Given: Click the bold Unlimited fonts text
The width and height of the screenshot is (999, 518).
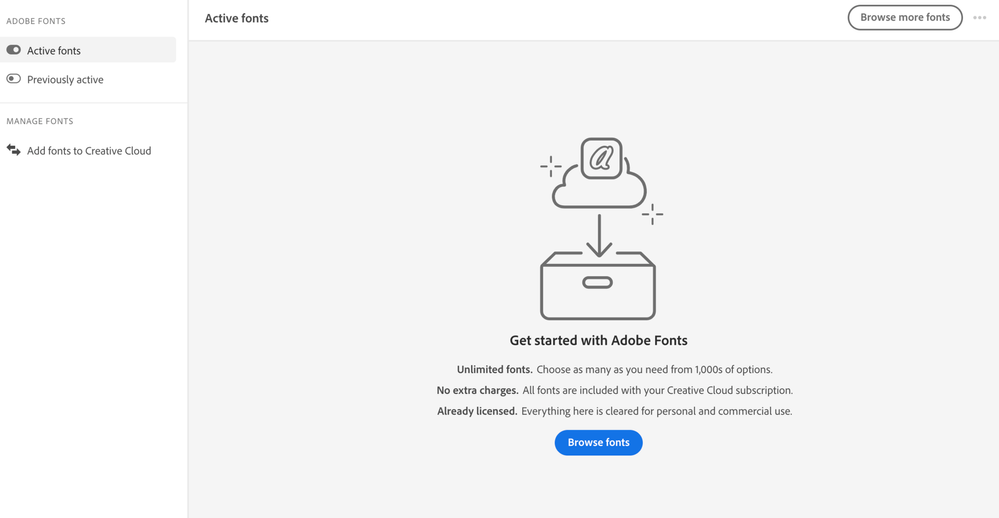Looking at the screenshot, I should point(494,370).
